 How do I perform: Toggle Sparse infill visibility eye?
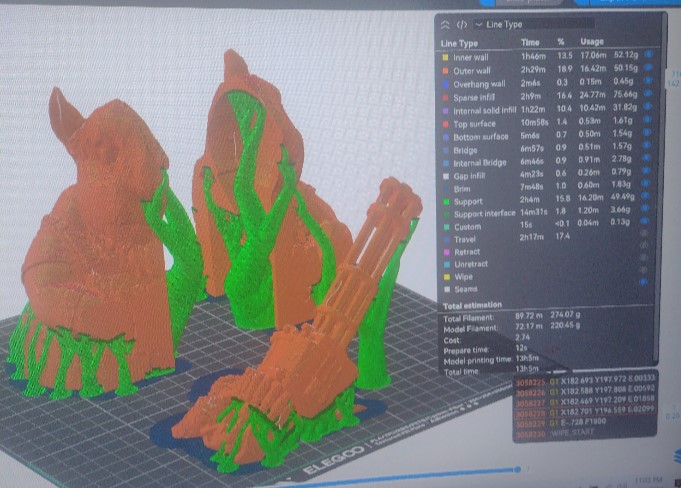pyautogui.click(x=648, y=93)
